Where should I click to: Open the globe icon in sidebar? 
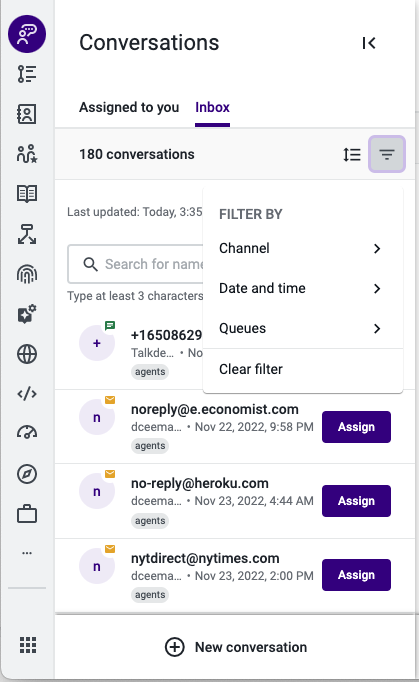(27, 354)
